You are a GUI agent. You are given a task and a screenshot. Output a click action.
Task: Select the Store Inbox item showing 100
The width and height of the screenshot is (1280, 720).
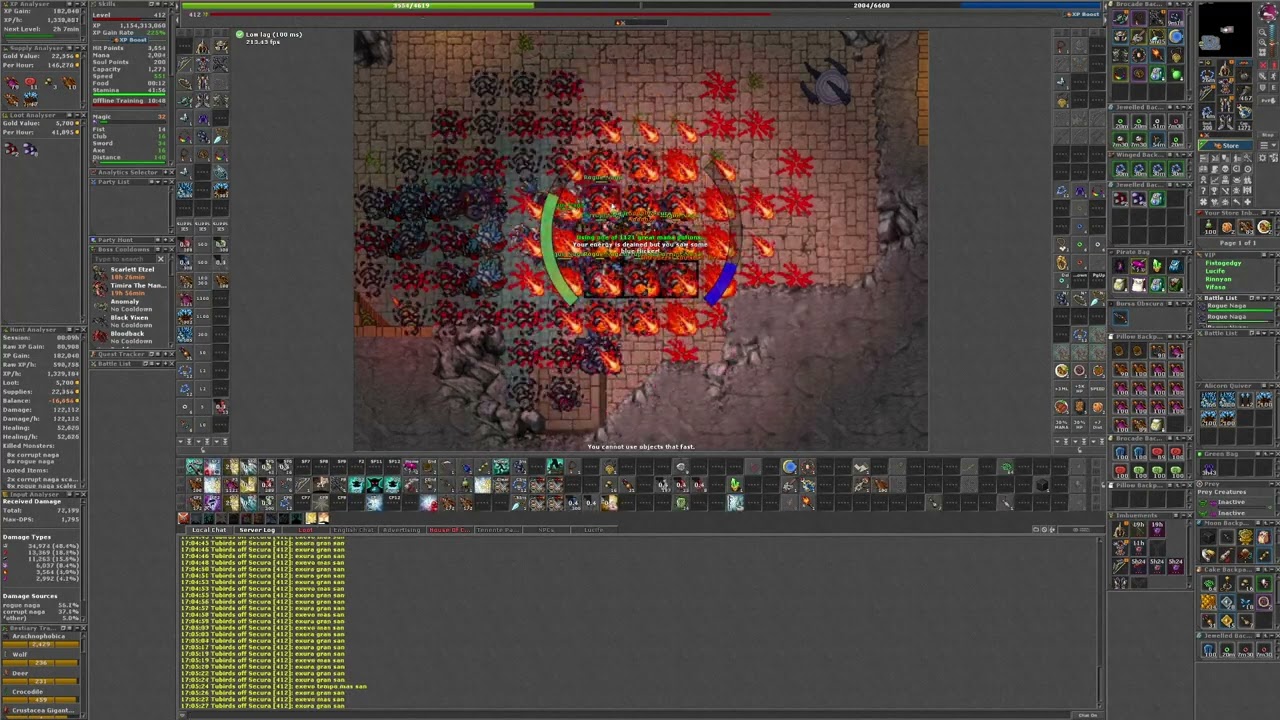click(x=1209, y=227)
